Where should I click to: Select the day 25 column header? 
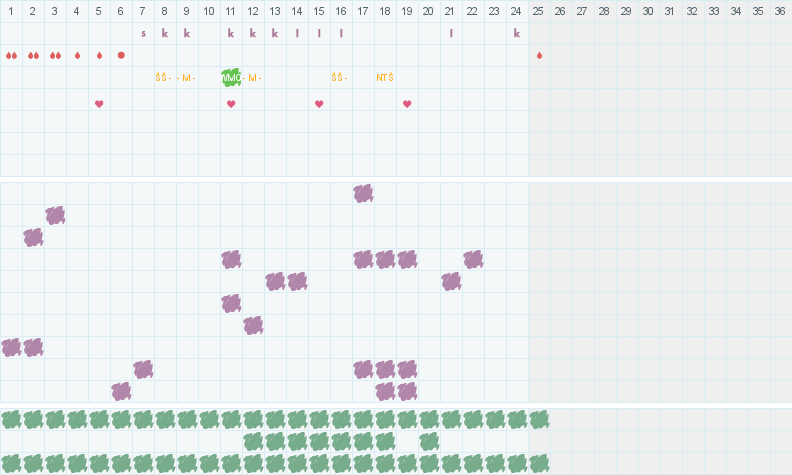(539, 11)
